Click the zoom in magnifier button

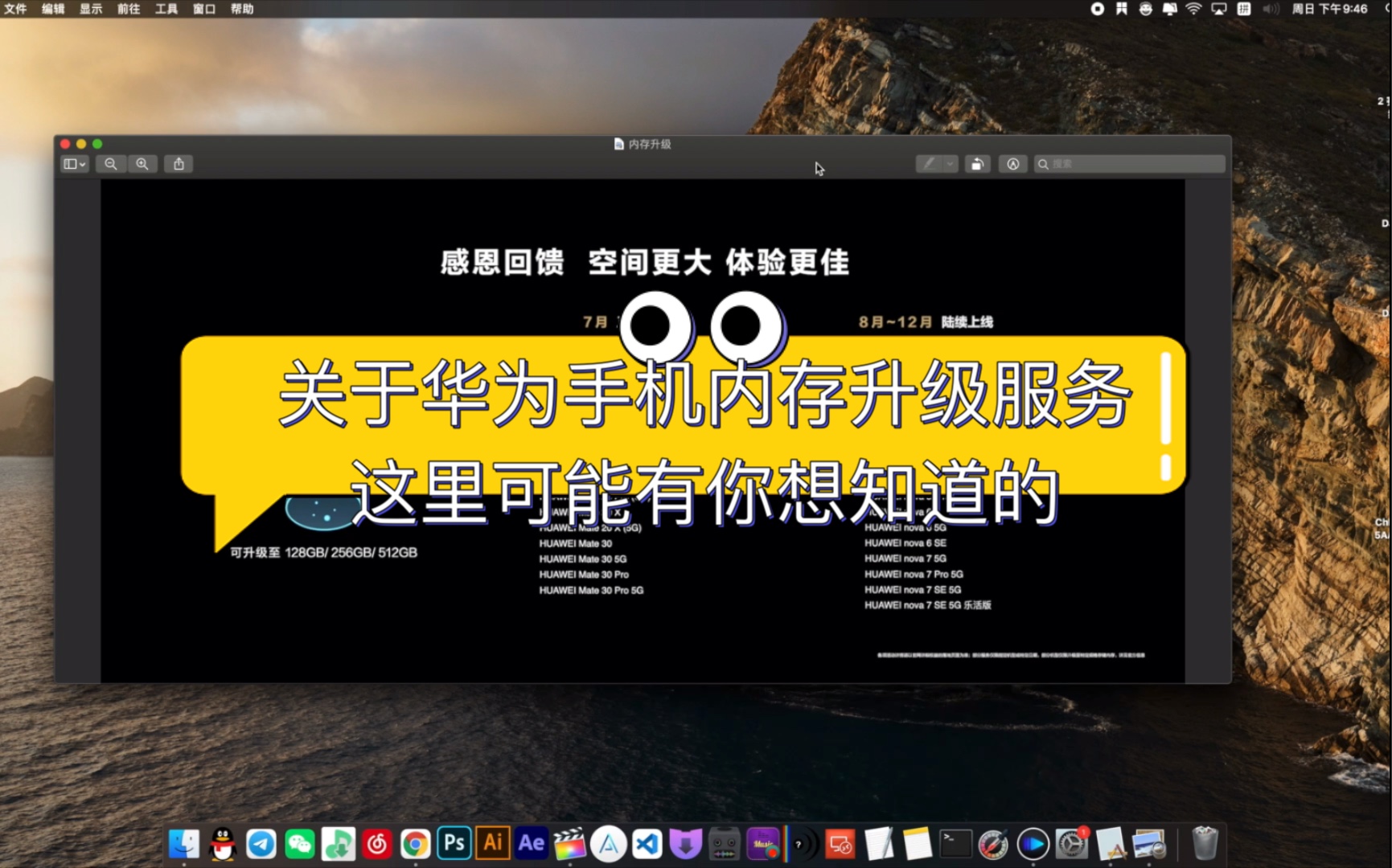pos(142,164)
